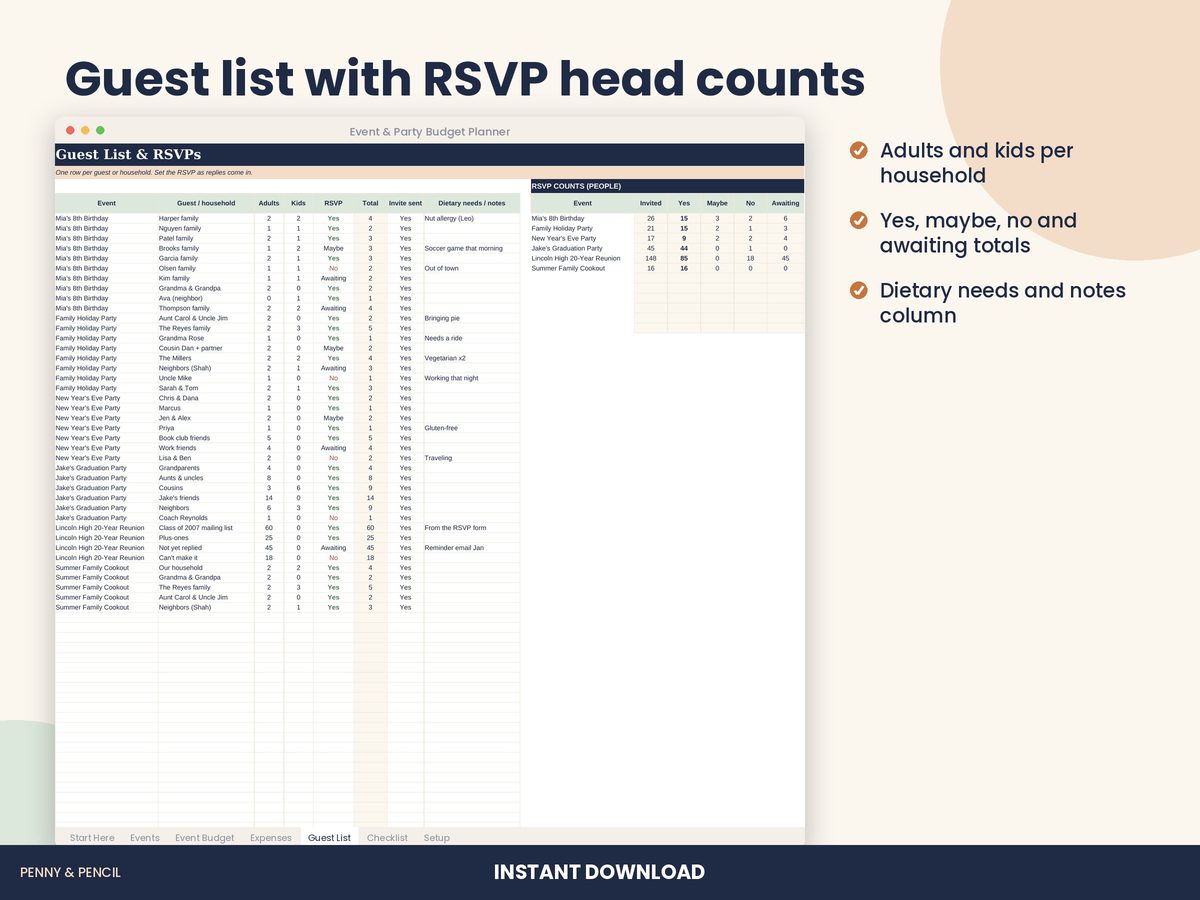Viewport: 1200px width, 900px height.
Task: Select the Nguyen family guest cell
Action: 206,228
